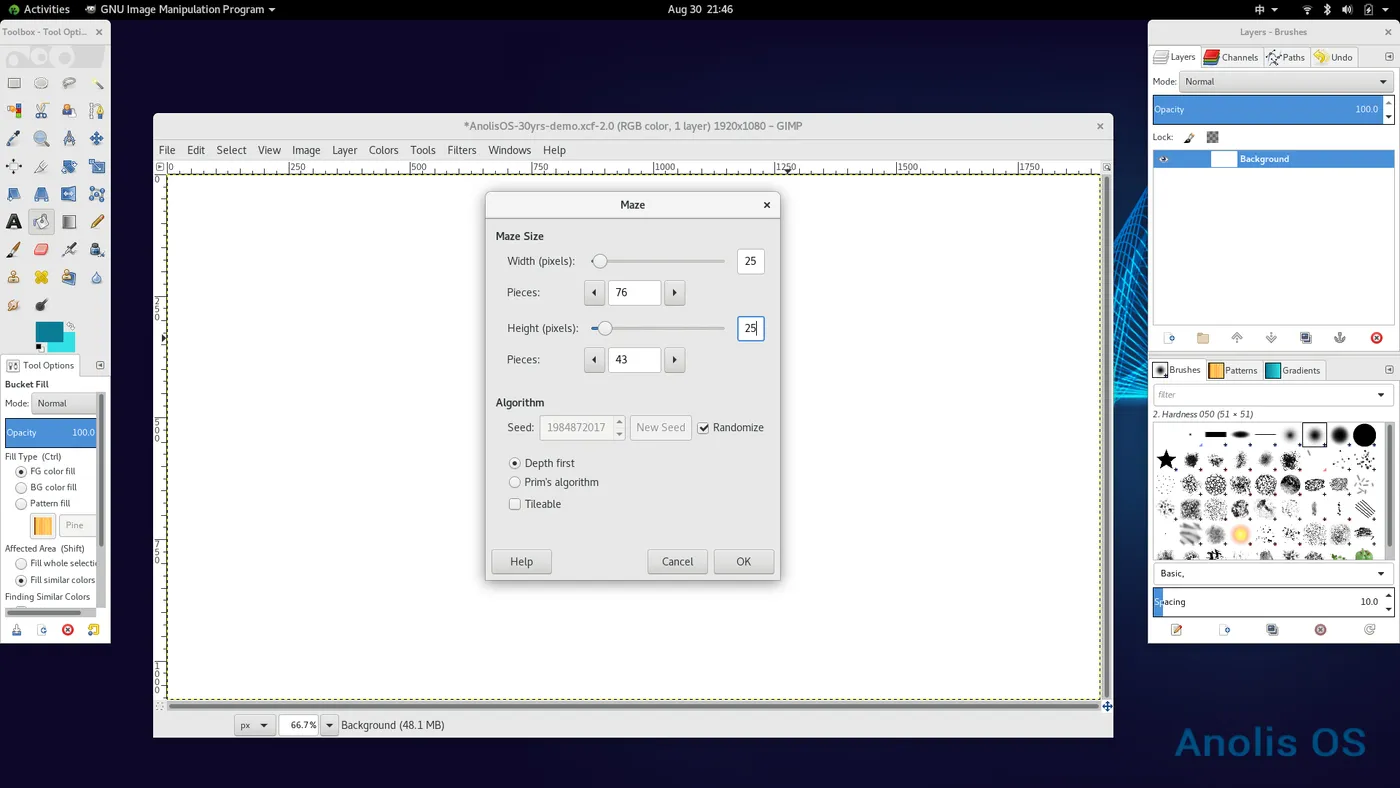The image size is (1400, 788).
Task: Open the Layer menu
Action: (x=345, y=150)
